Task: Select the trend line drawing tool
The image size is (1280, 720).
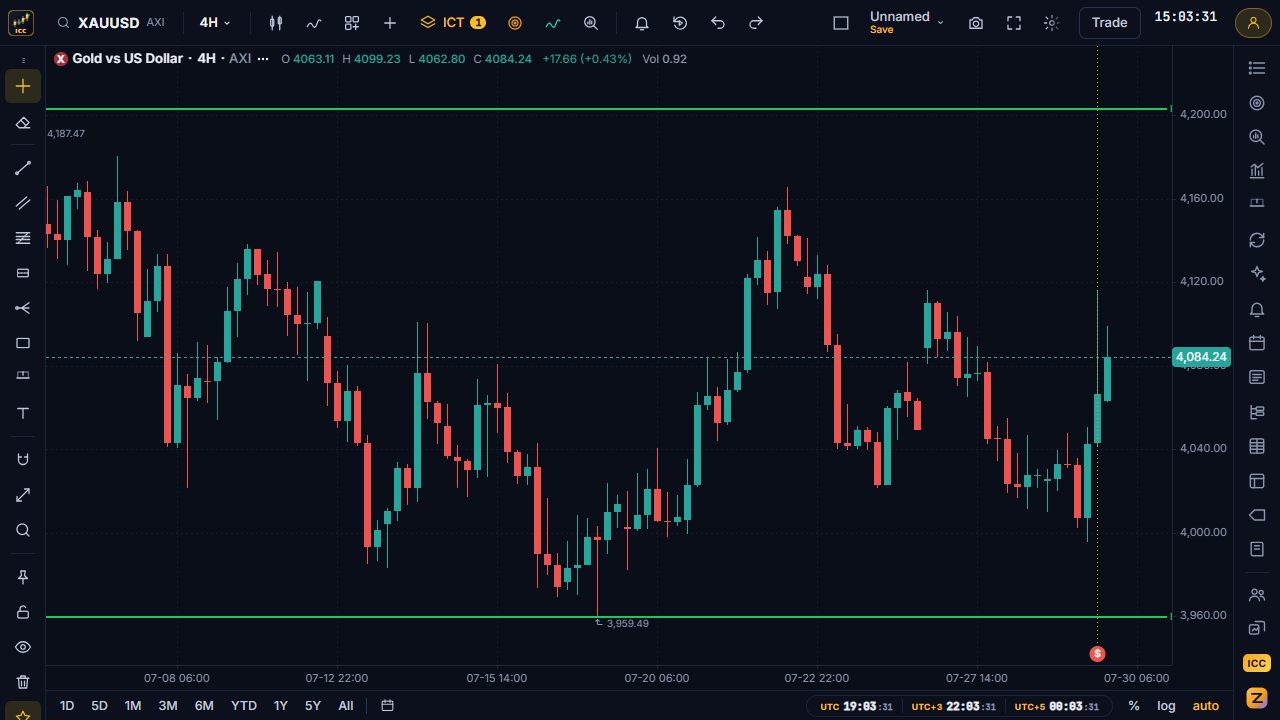Action: [23, 168]
